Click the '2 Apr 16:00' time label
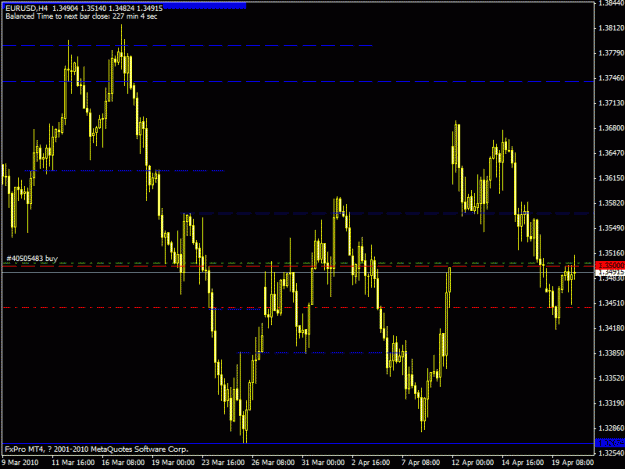This screenshot has height=469, width=625. [371, 463]
